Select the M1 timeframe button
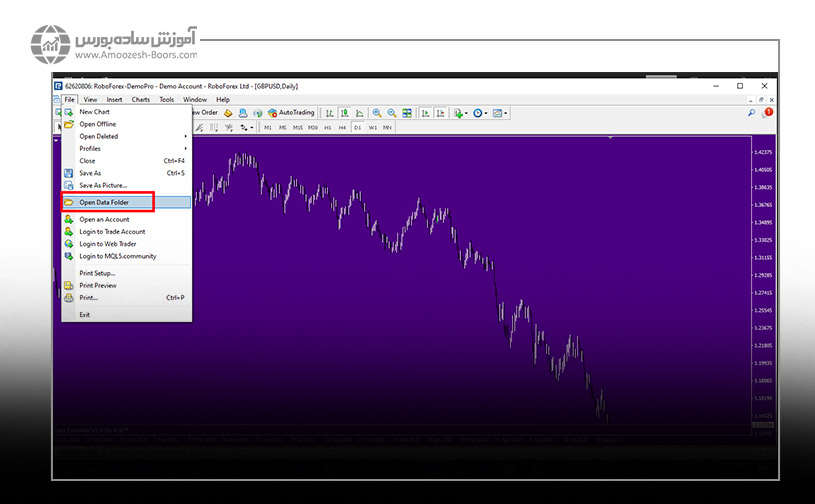The width and height of the screenshot is (815, 504). click(x=268, y=127)
